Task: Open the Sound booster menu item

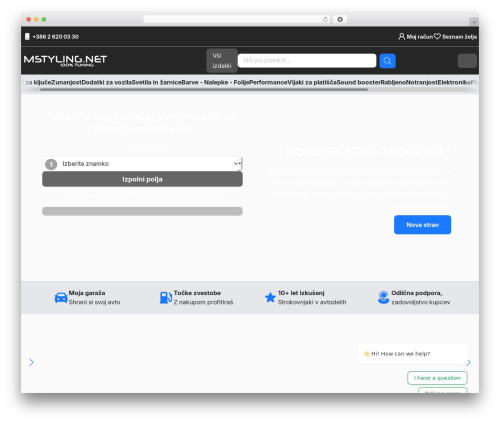Action: click(x=358, y=82)
